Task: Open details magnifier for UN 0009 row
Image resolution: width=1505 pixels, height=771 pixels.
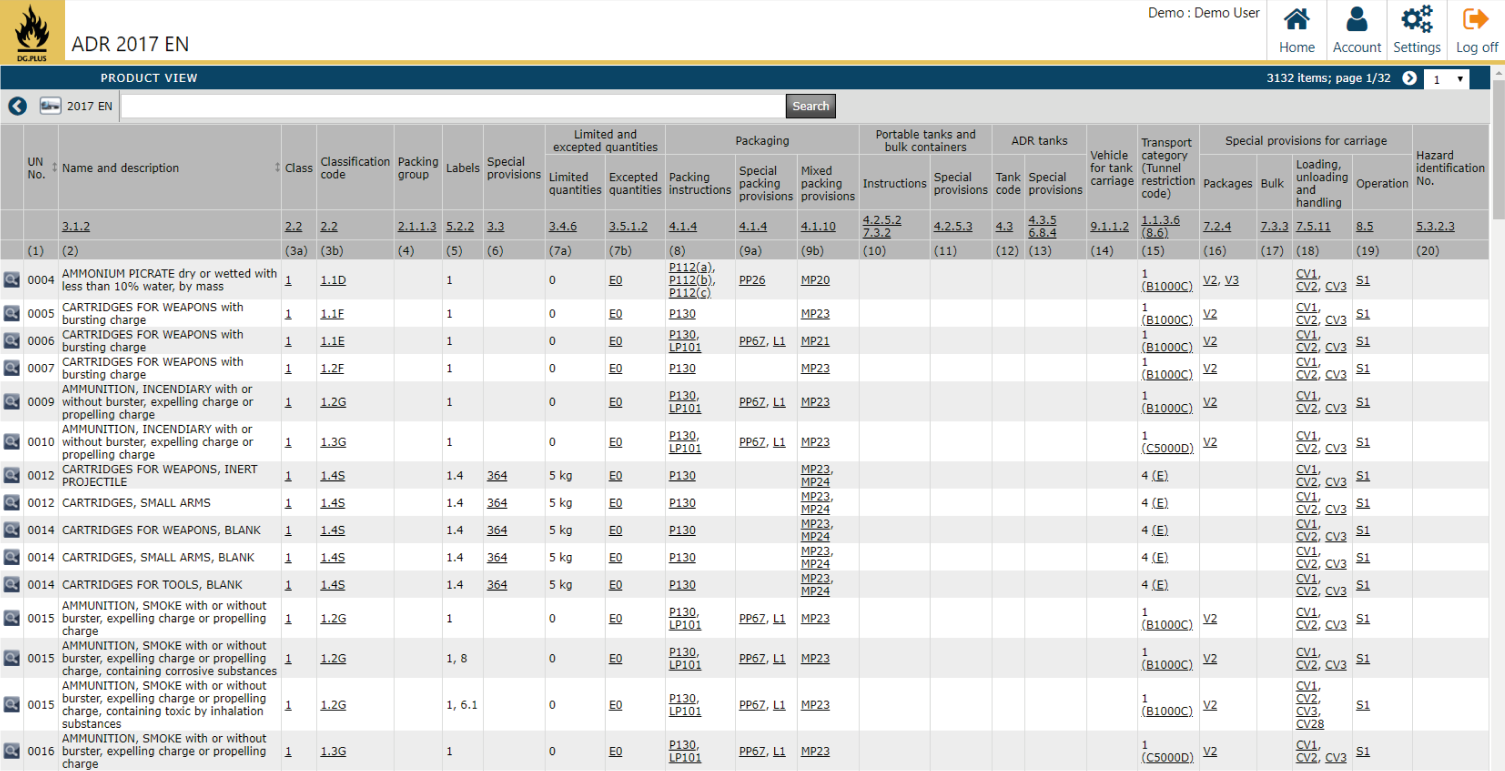Action: pyautogui.click(x=11, y=402)
